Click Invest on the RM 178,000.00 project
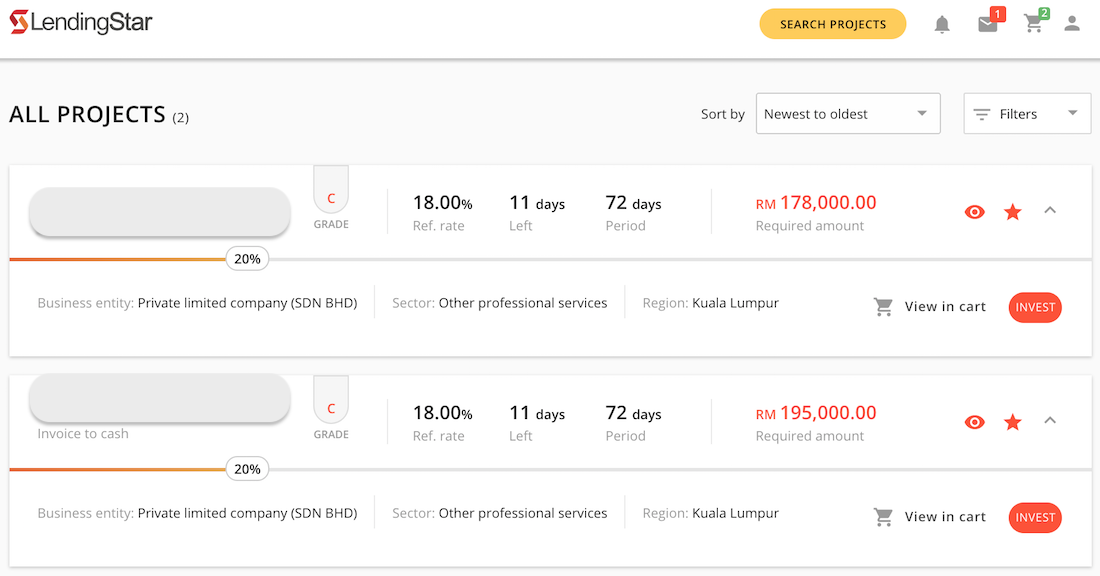 [1035, 307]
